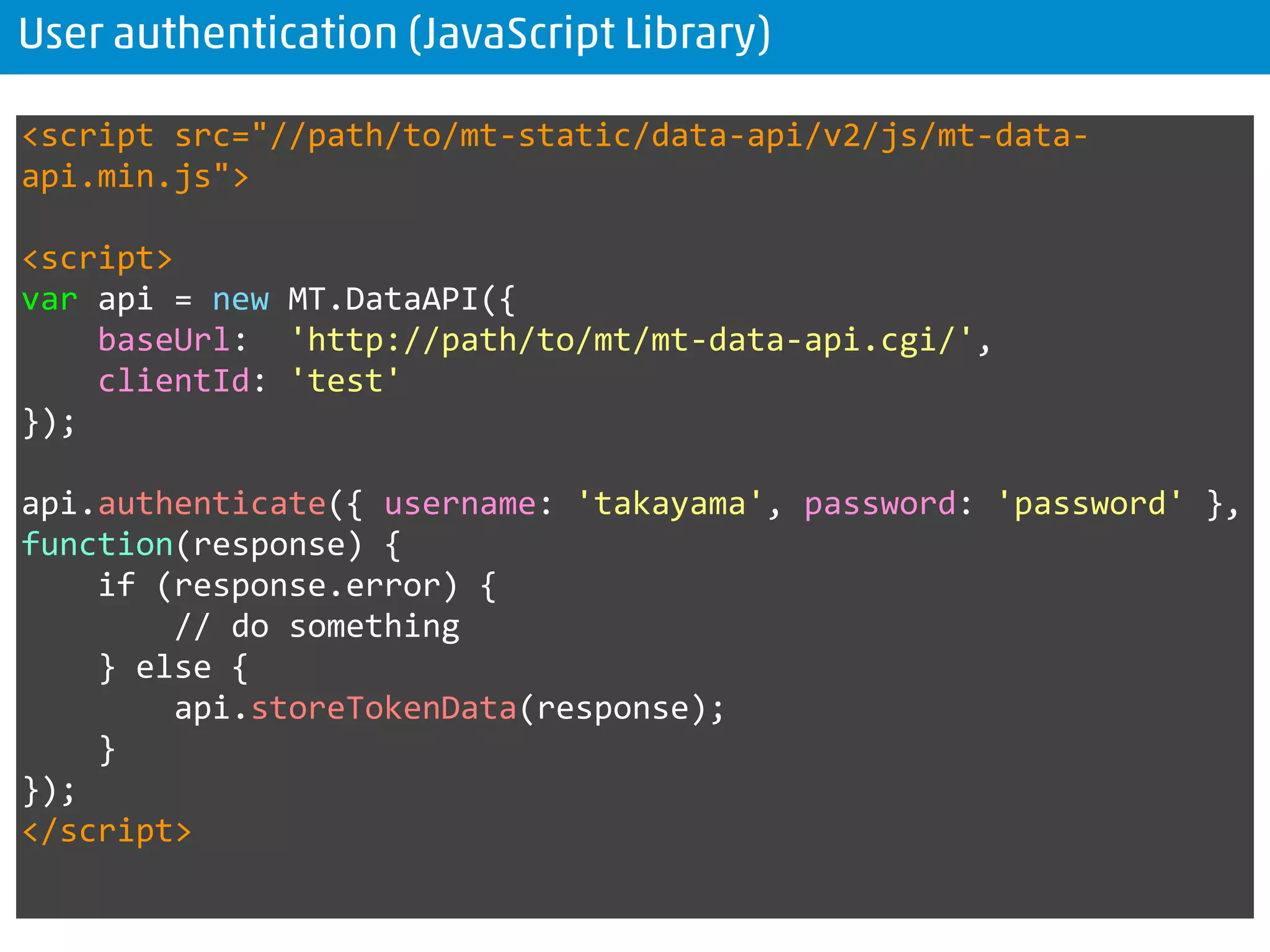This screenshot has height=952, width=1270.
Task: Click the closing '</script>' tag
Action: [x=107, y=831]
